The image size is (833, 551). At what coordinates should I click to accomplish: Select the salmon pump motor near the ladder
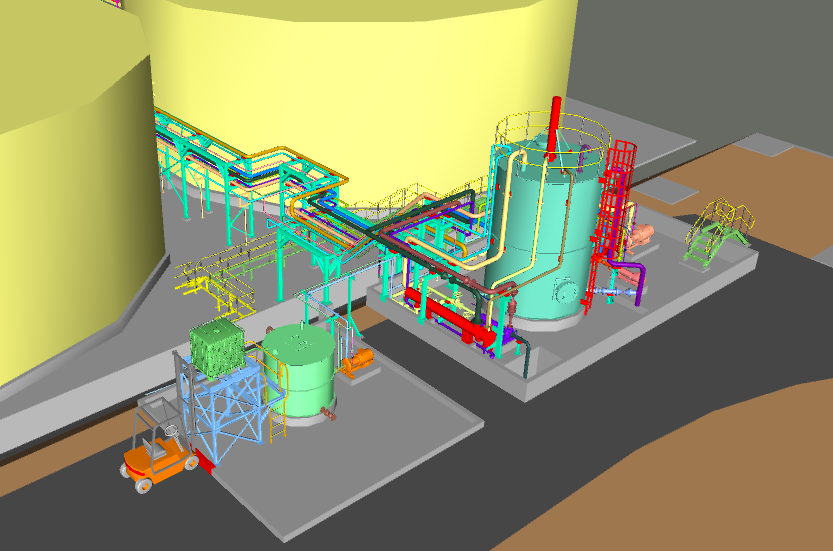[x=640, y=236]
